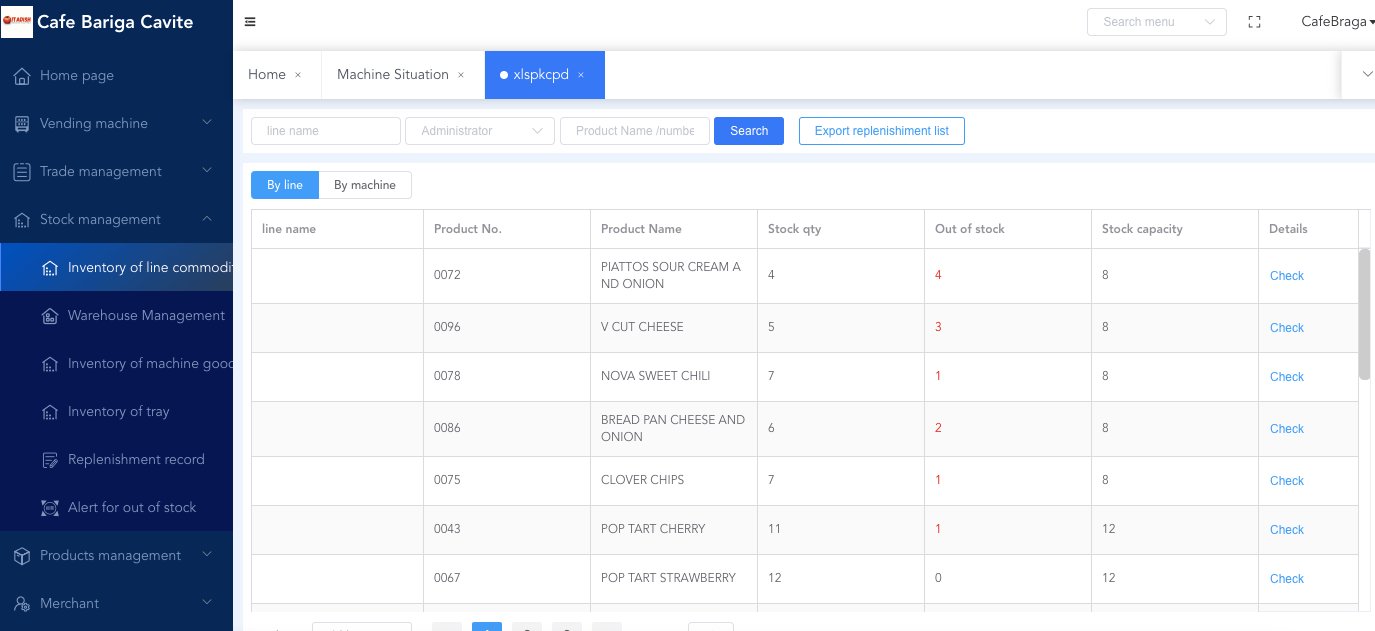
Task: Switch view to By machine
Action: click(365, 185)
